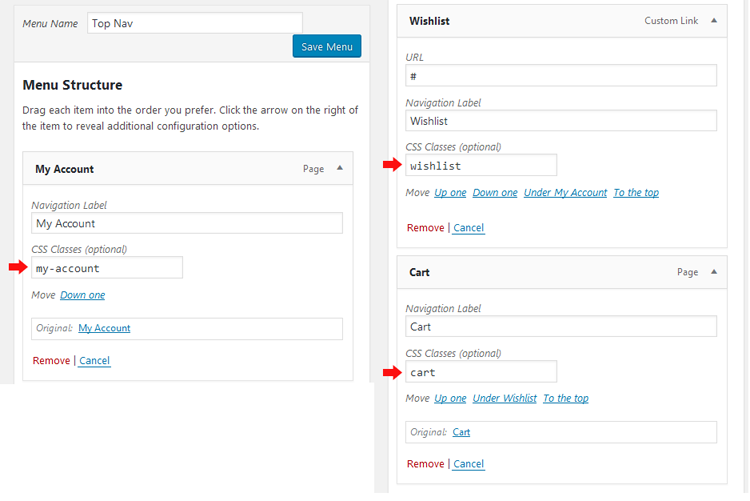Cancel My Account item changes

click(94, 361)
